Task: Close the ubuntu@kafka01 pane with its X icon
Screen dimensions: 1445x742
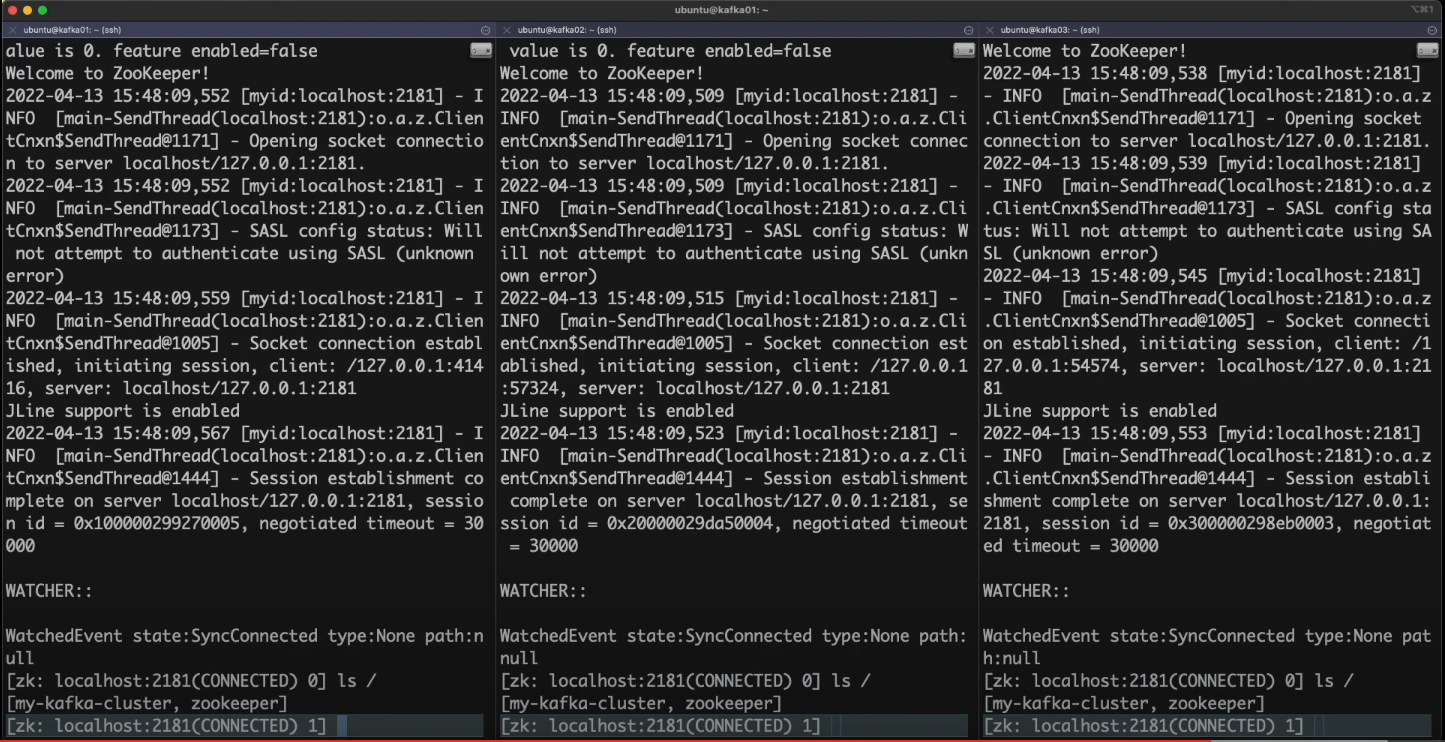Action: [12, 31]
